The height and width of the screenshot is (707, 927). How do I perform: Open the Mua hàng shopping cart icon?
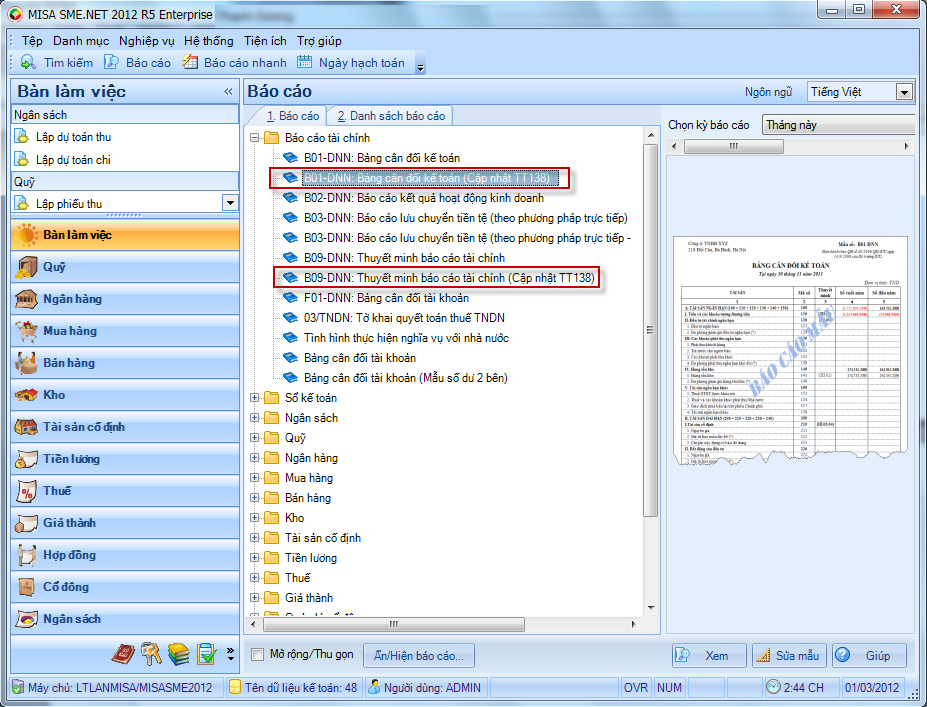coord(25,331)
